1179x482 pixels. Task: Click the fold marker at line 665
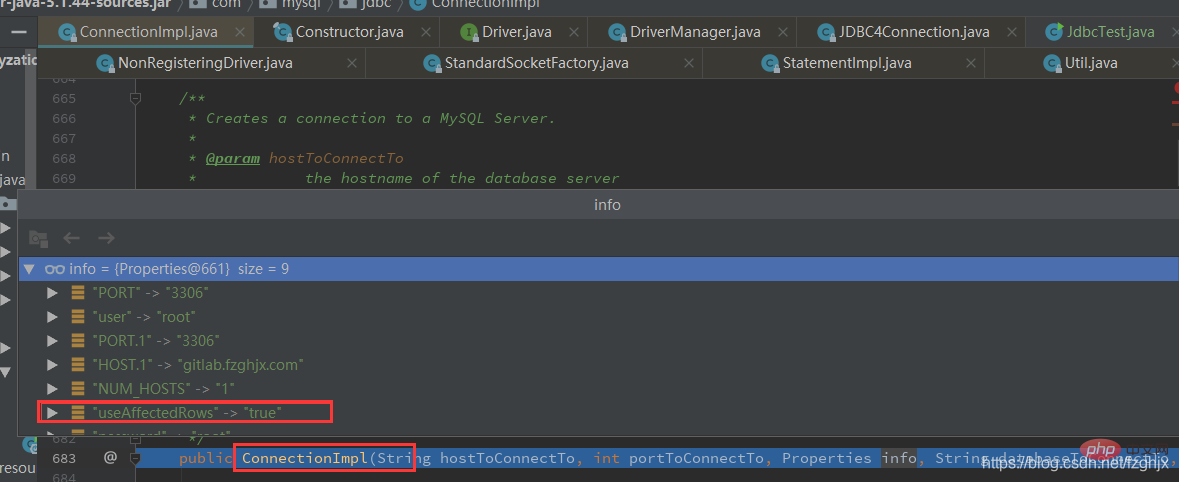[135, 98]
